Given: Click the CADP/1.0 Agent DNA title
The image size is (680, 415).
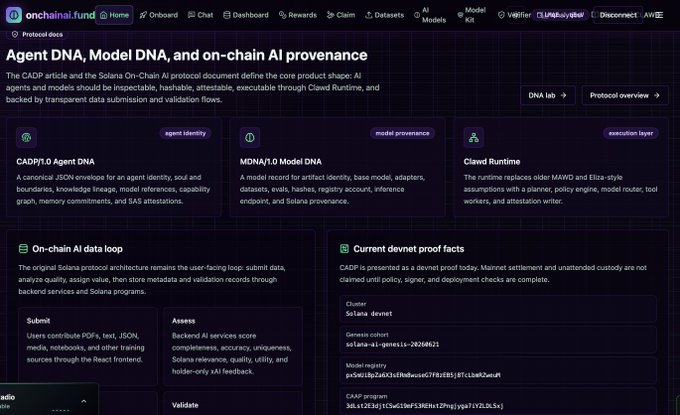Looking at the screenshot, I should (56, 162).
